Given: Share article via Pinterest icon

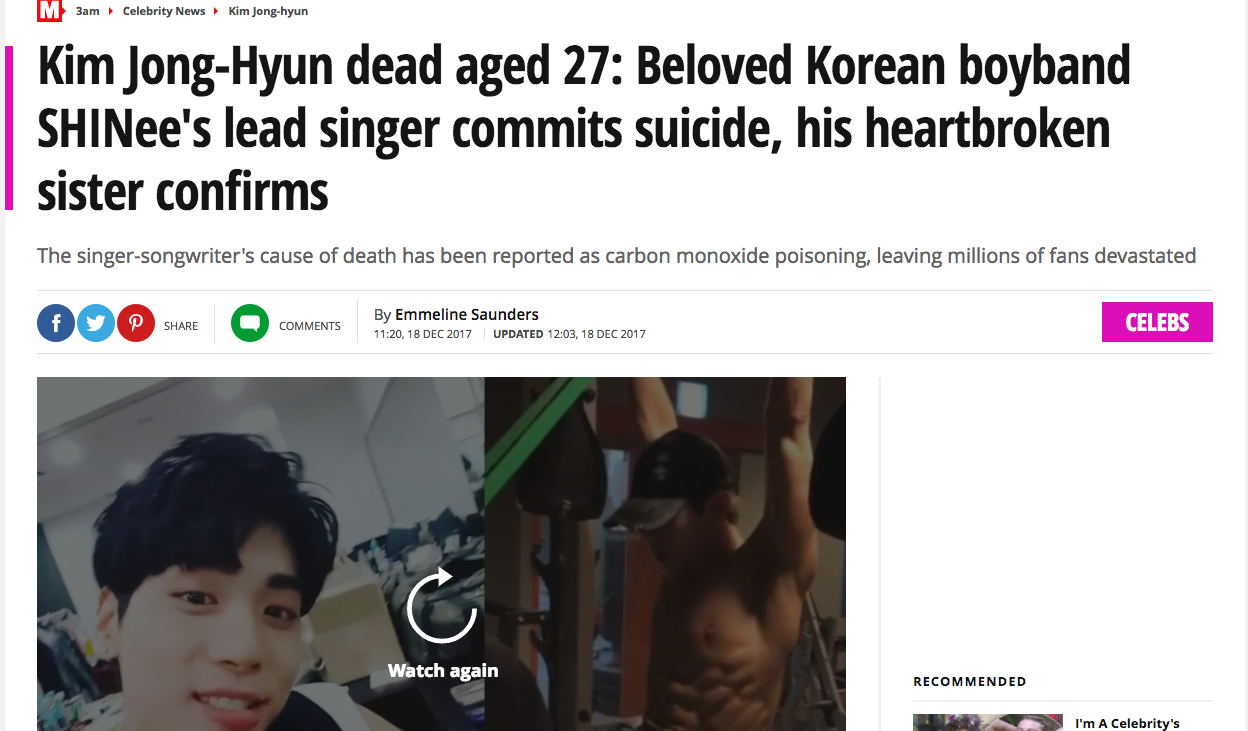Looking at the screenshot, I should click(136, 323).
